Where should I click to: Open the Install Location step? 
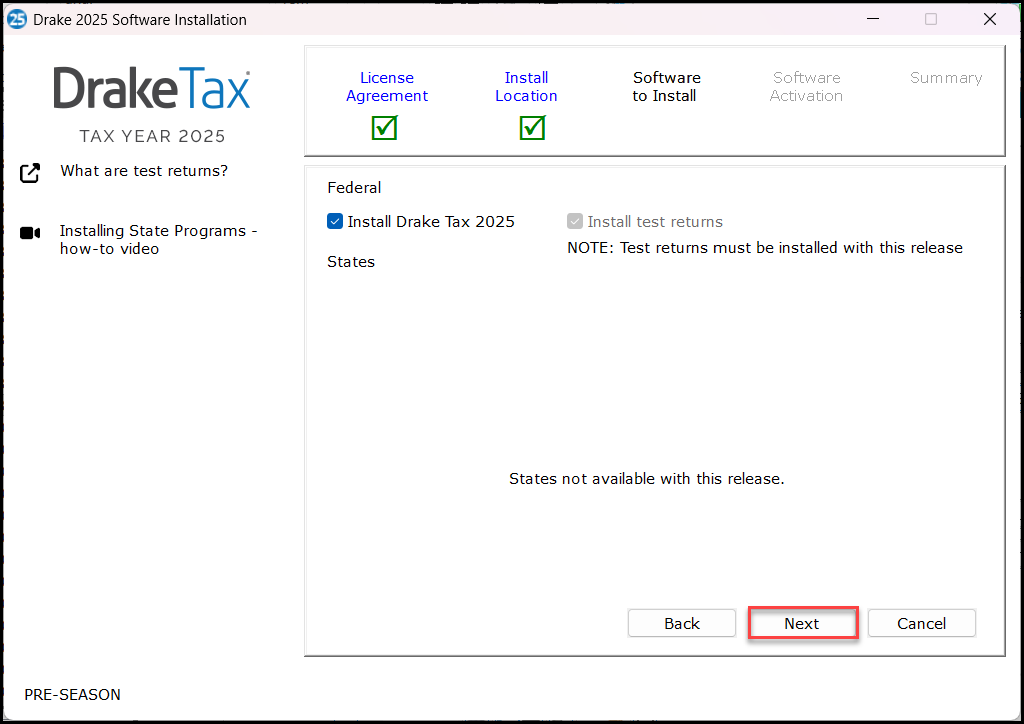click(526, 86)
